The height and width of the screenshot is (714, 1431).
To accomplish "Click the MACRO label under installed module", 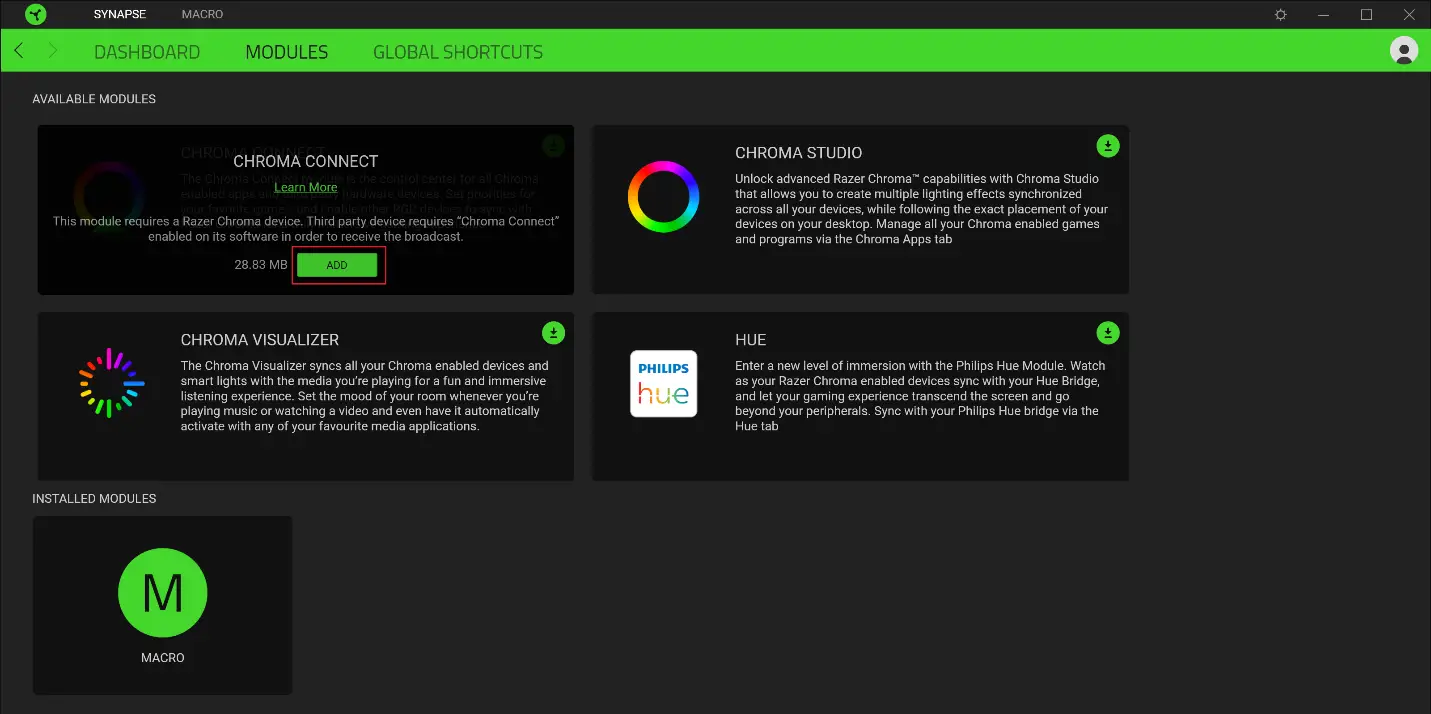I will pos(162,658).
